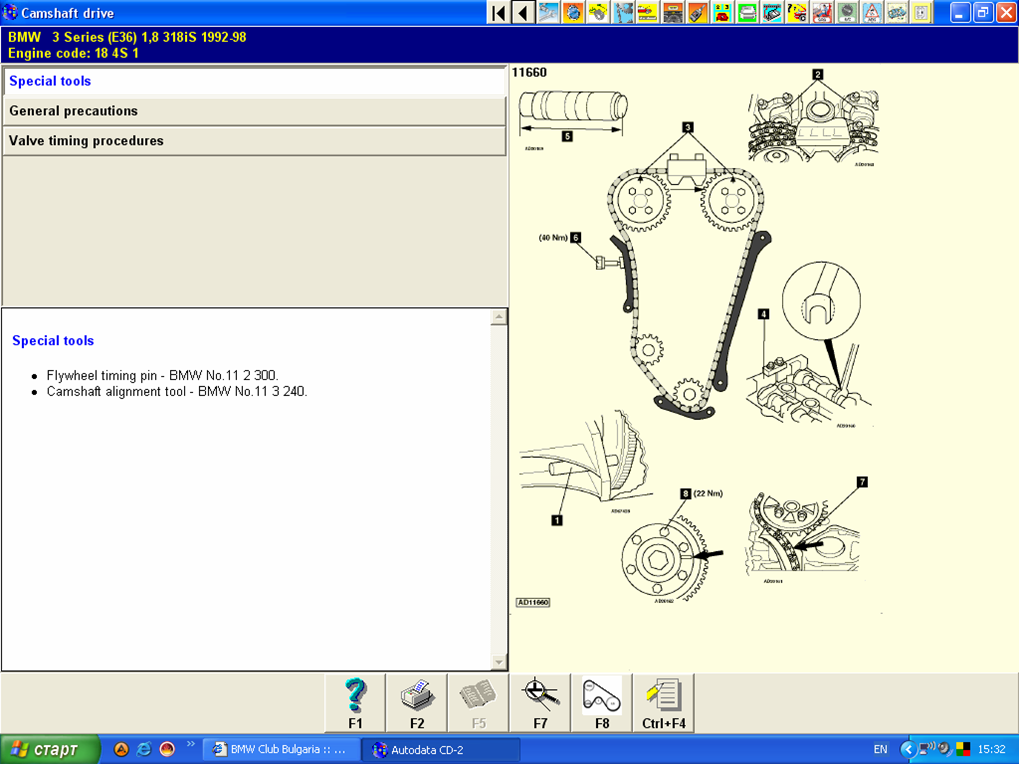Launch the red round quick launch icon
Image resolution: width=1019 pixels, height=764 pixels.
[167, 749]
